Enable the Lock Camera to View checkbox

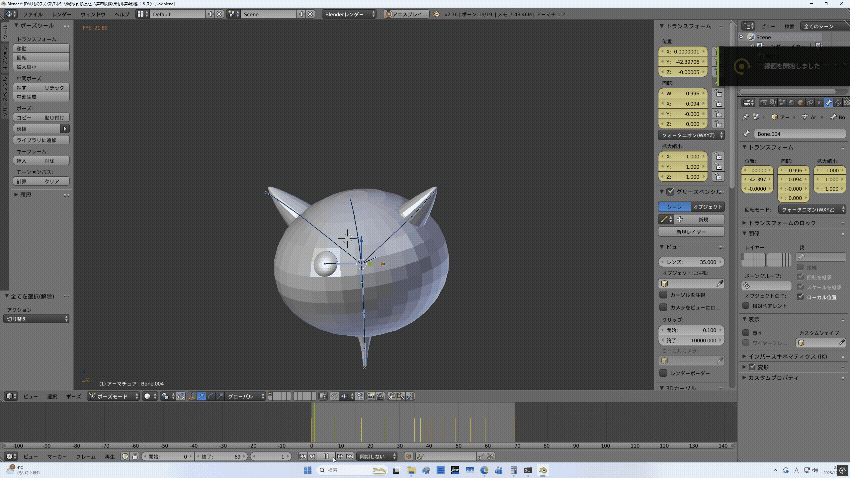coord(663,307)
